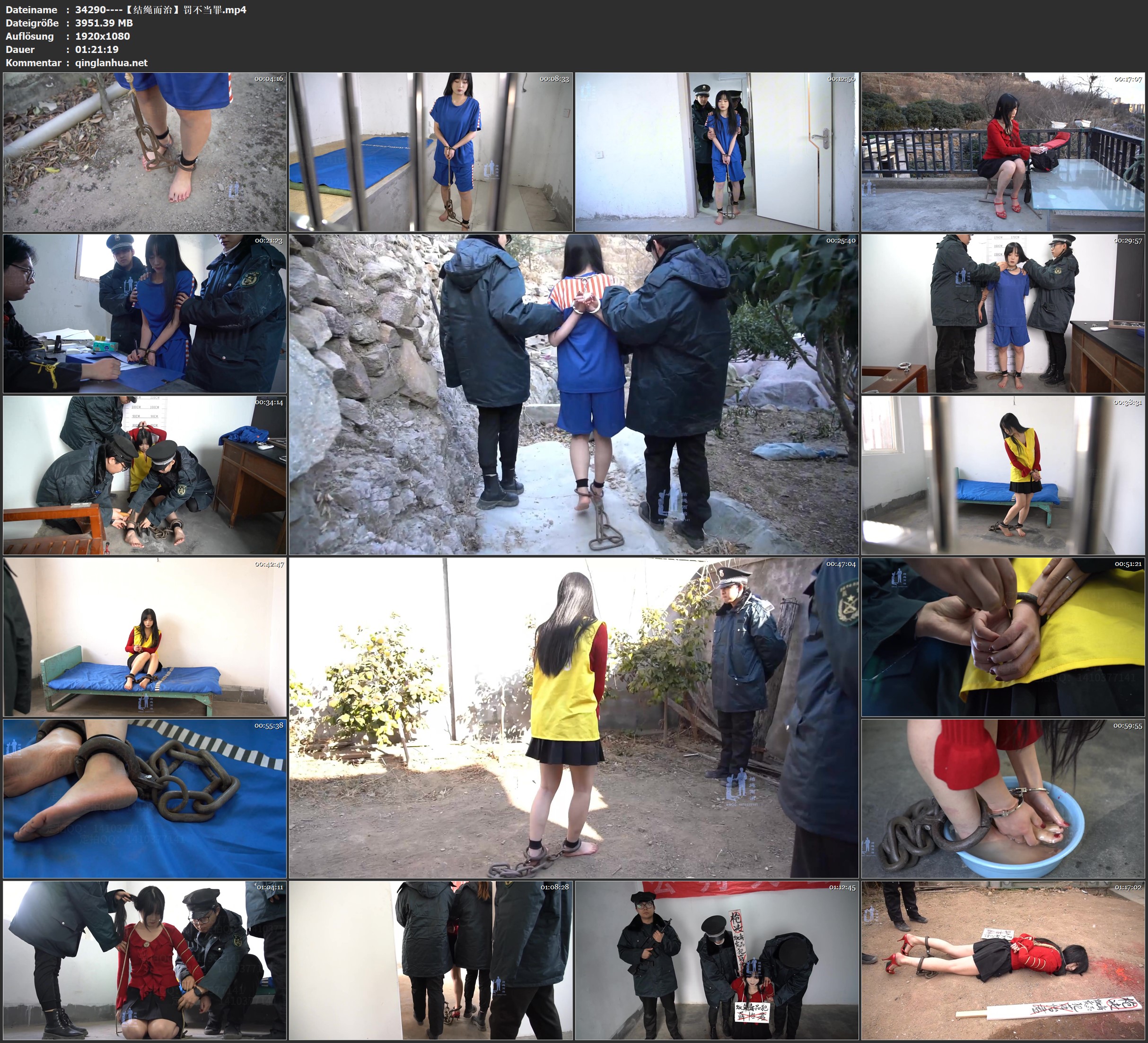
Task: Click the Auflösung 1920x1080 value
Action: [x=103, y=36]
